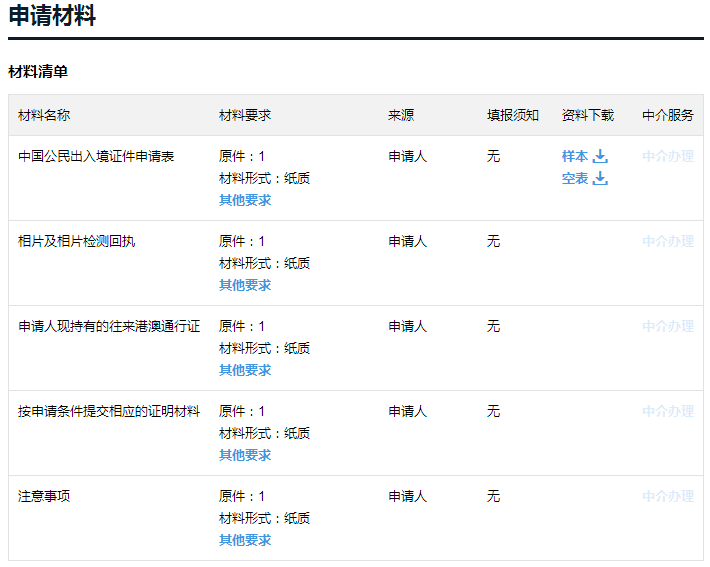Expand 其他要求 in the 注意事项 row
Image resolution: width=710 pixels, height=567 pixels.
[245, 540]
